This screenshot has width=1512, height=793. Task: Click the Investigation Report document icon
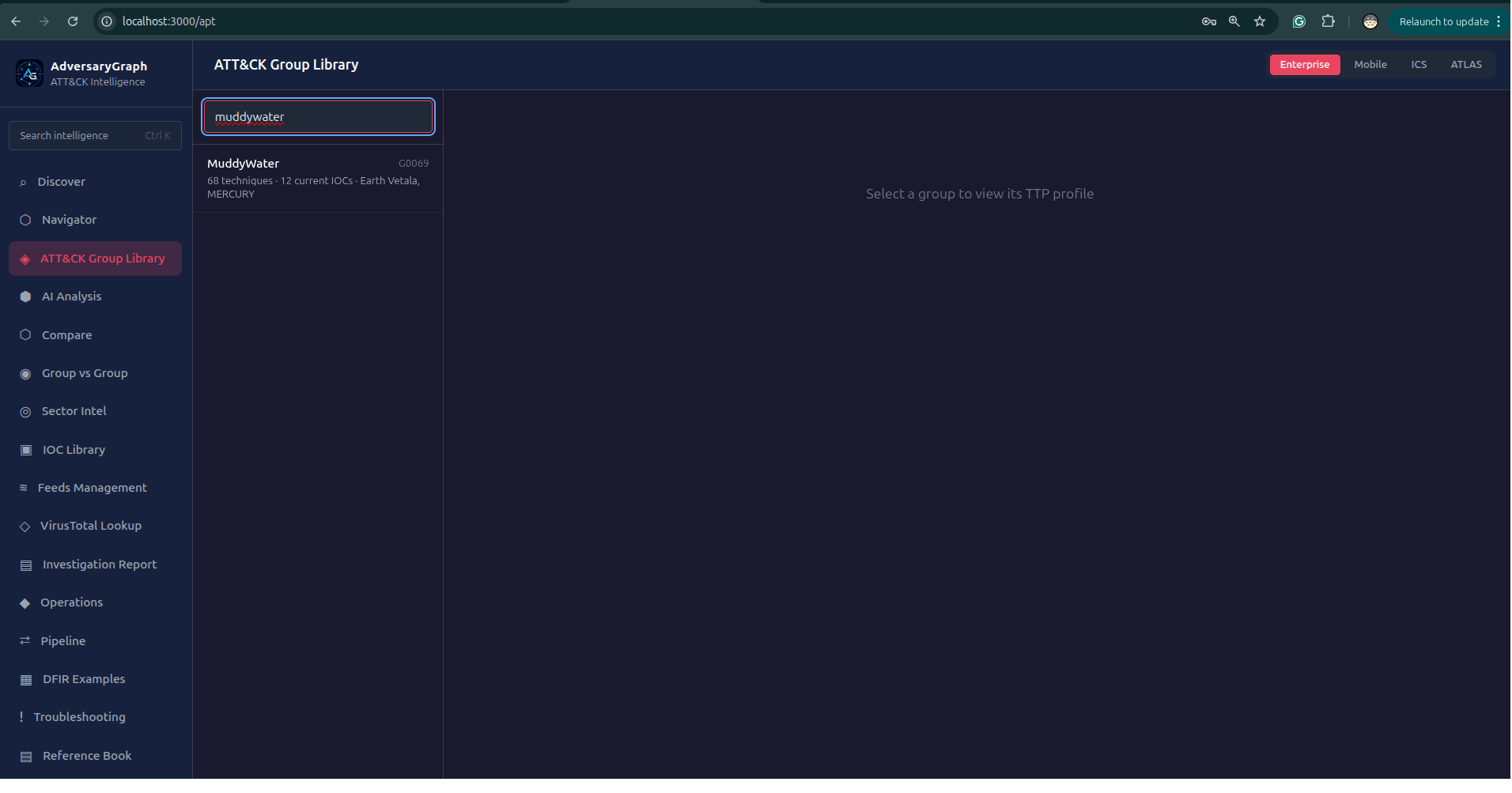[26, 565]
